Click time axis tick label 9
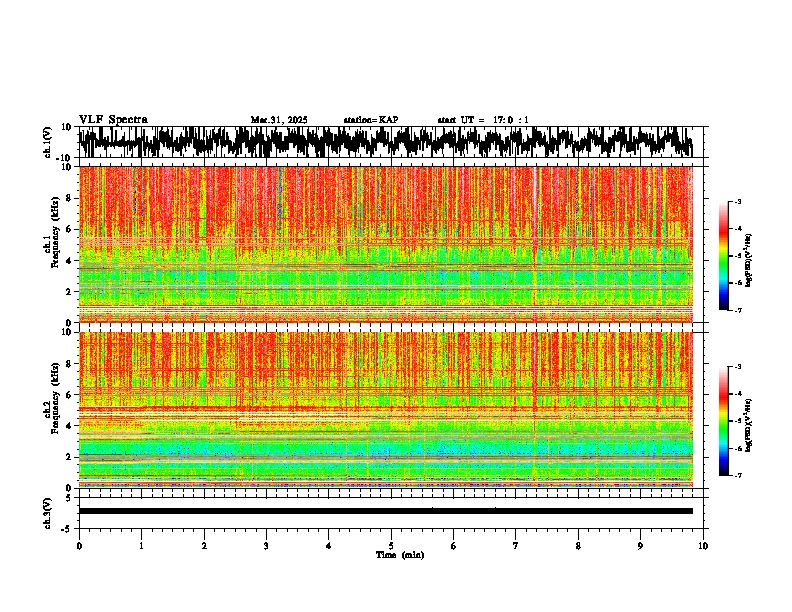Image resolution: width=792 pixels, height=612 pixels. (640, 546)
